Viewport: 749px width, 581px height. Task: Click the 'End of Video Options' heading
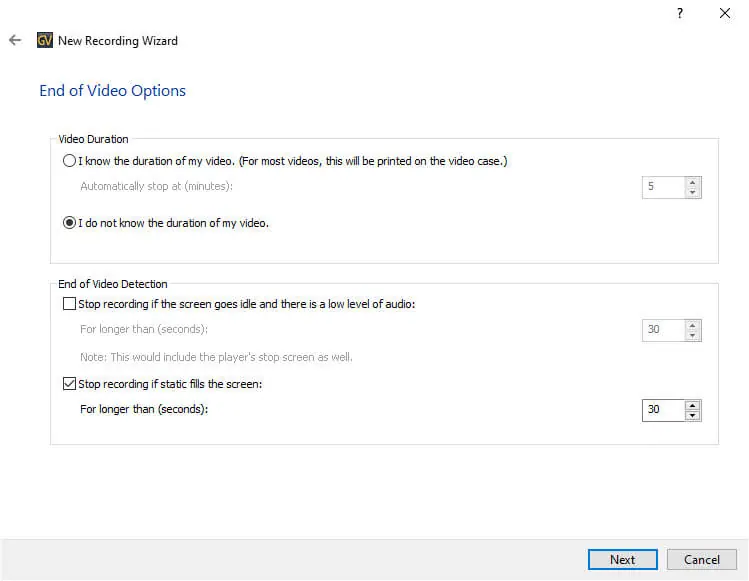(x=112, y=91)
